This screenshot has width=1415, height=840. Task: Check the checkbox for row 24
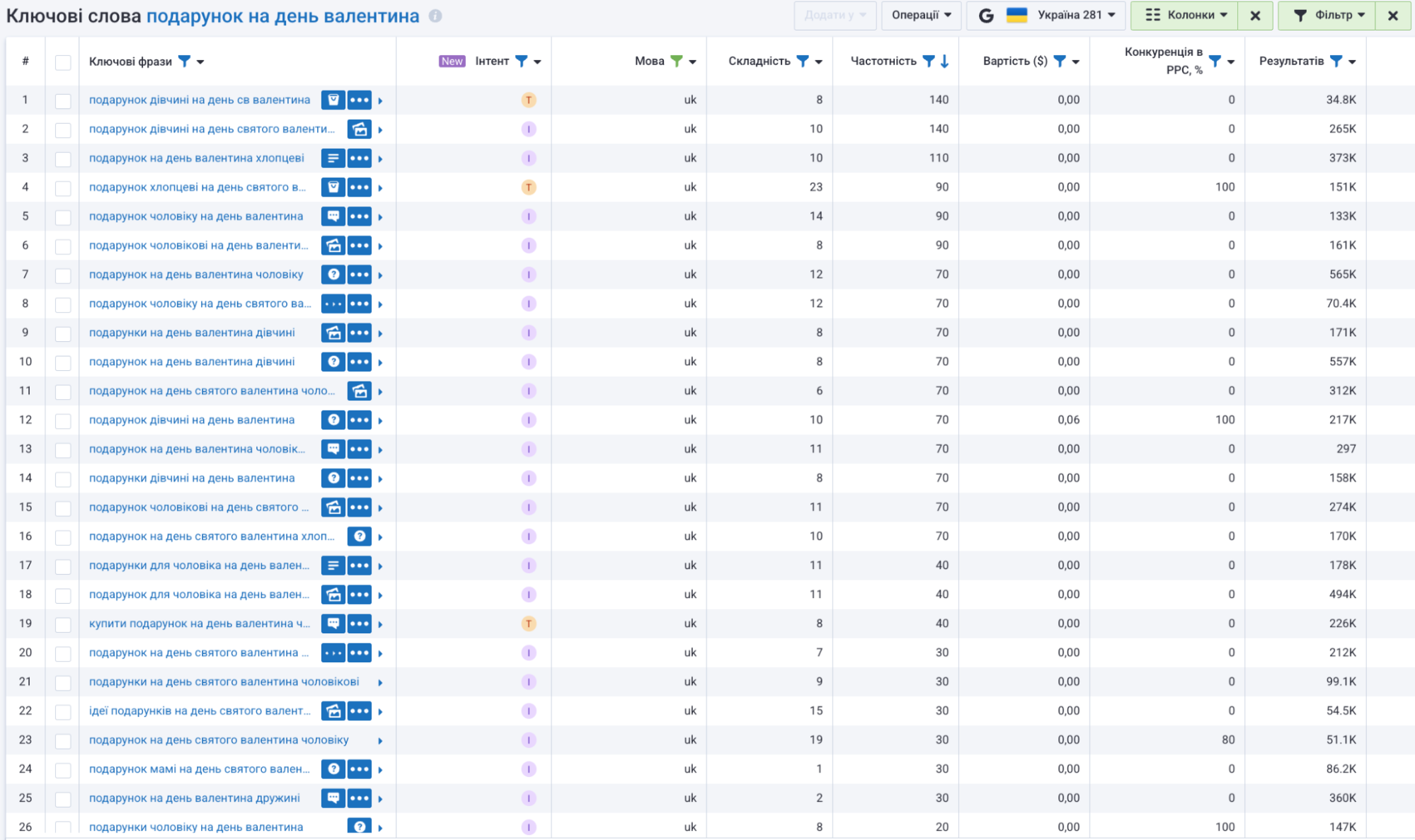(x=63, y=771)
